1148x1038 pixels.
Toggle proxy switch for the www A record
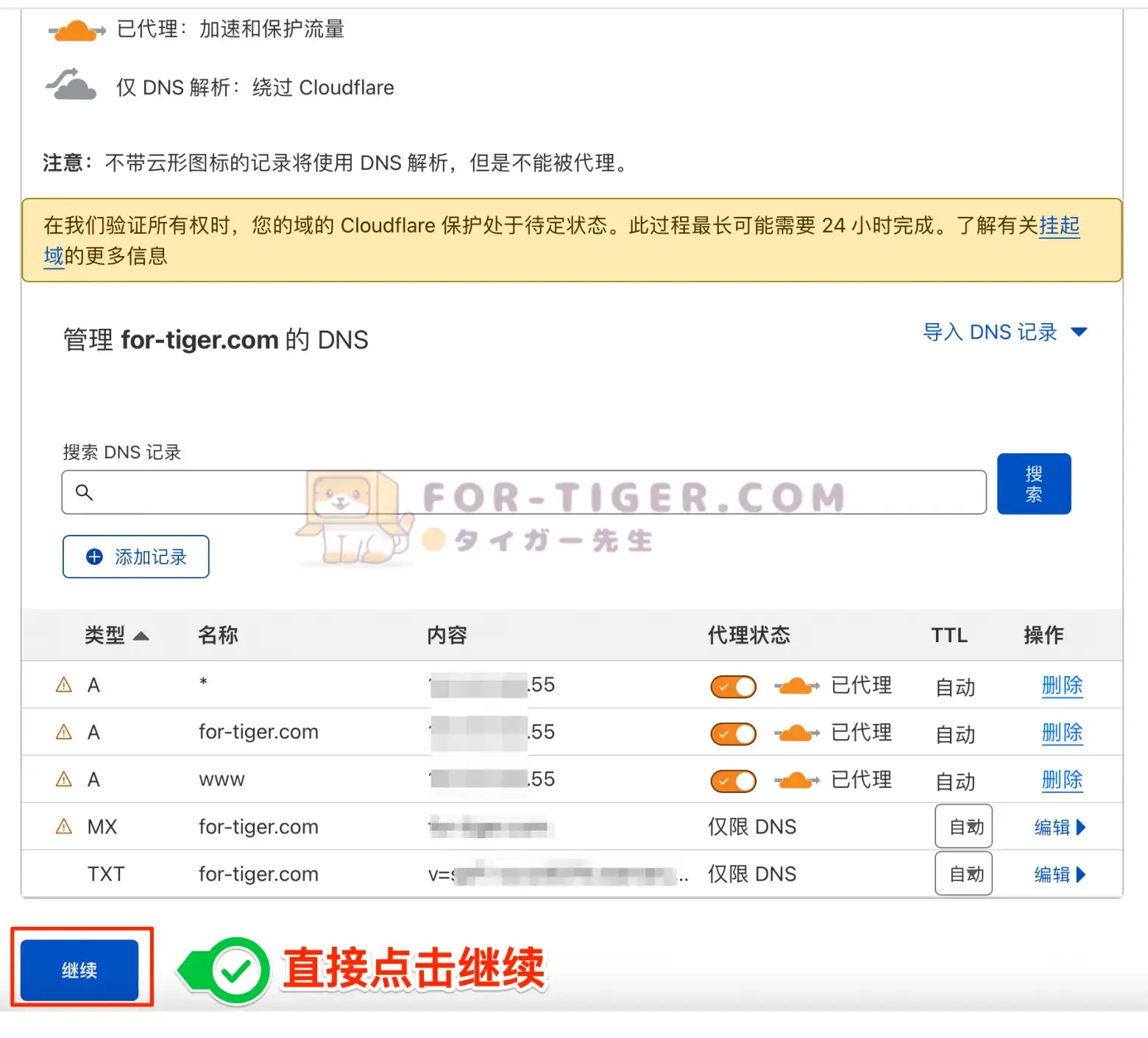(733, 781)
